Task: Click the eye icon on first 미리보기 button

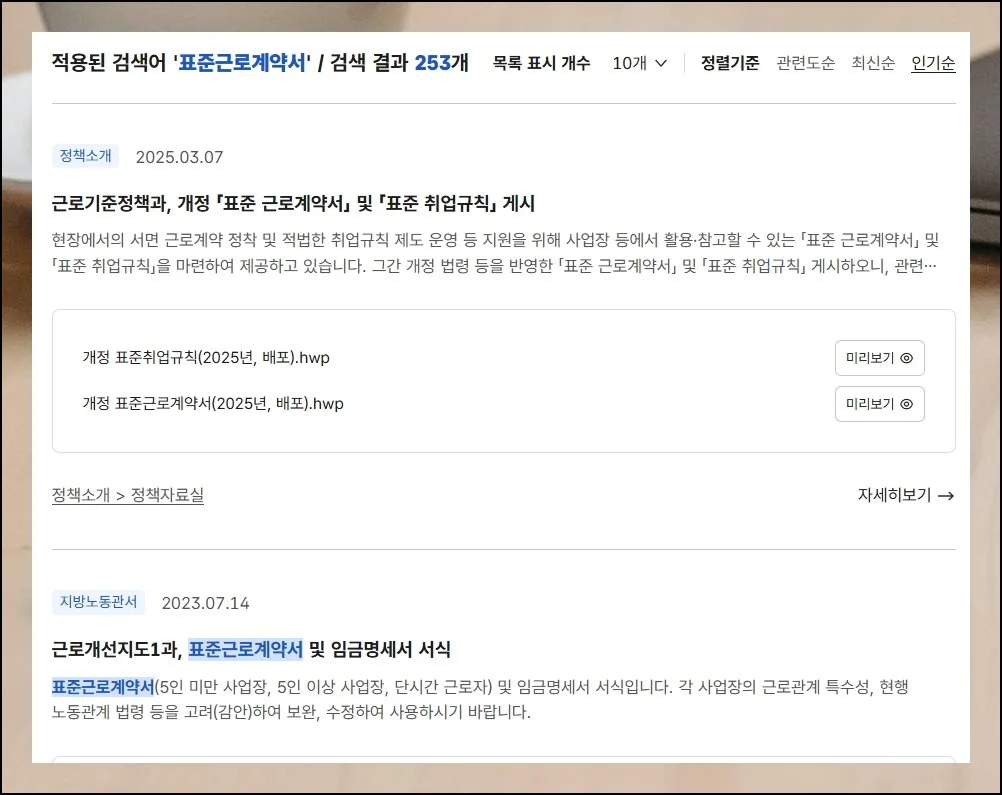Action: [x=906, y=358]
